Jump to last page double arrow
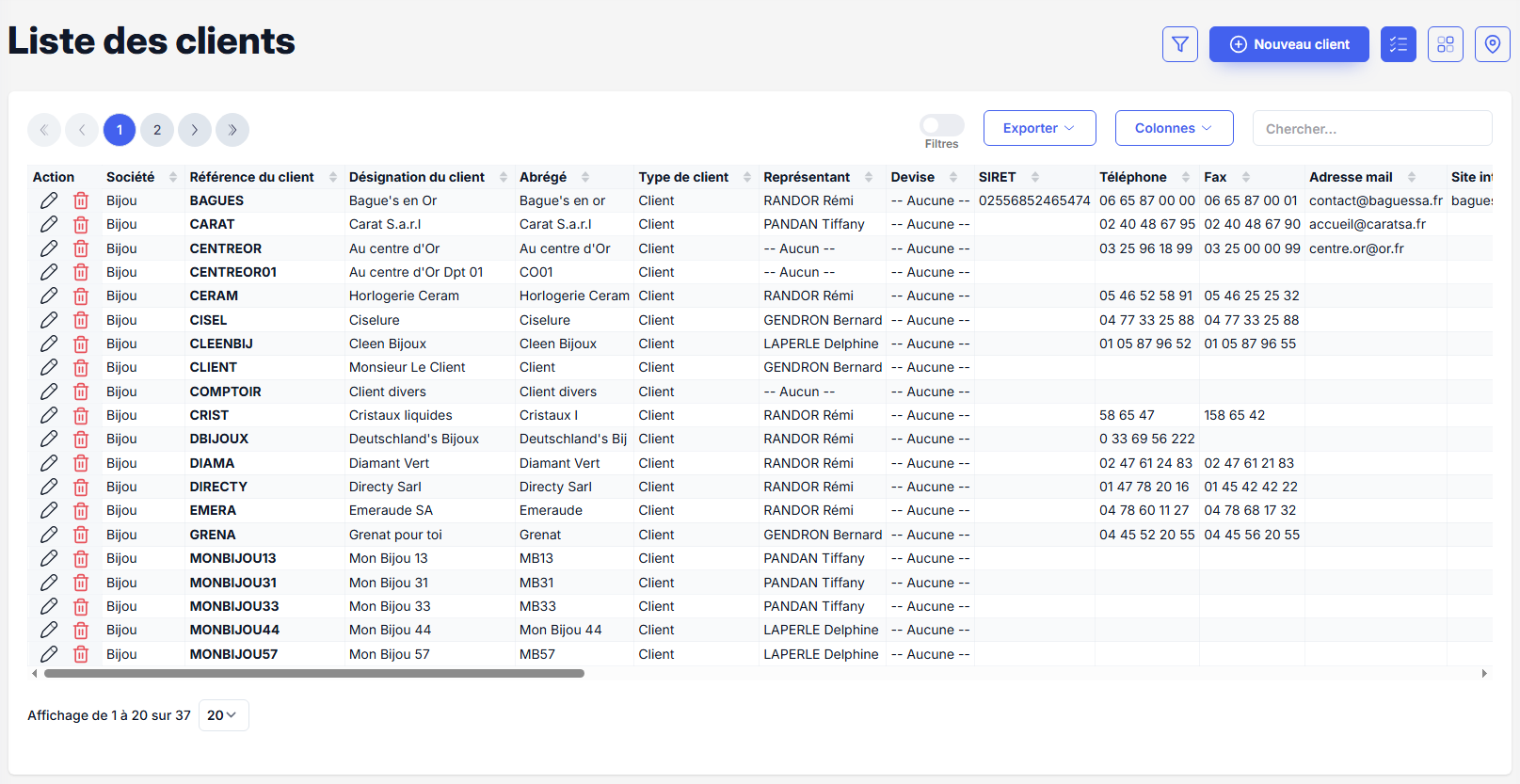Image resolution: width=1520 pixels, height=784 pixels. (232, 130)
